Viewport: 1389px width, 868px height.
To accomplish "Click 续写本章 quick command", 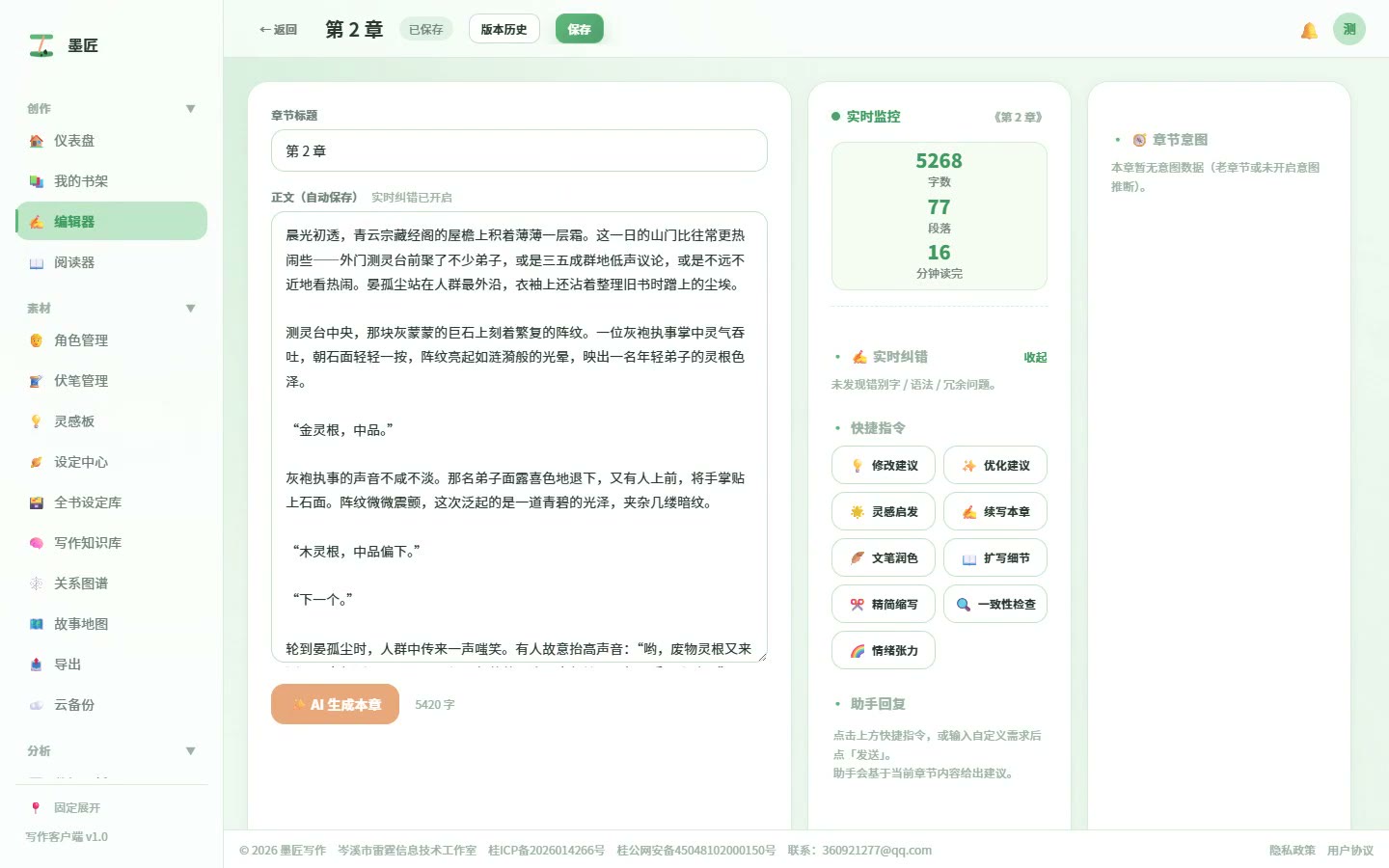I will point(994,511).
